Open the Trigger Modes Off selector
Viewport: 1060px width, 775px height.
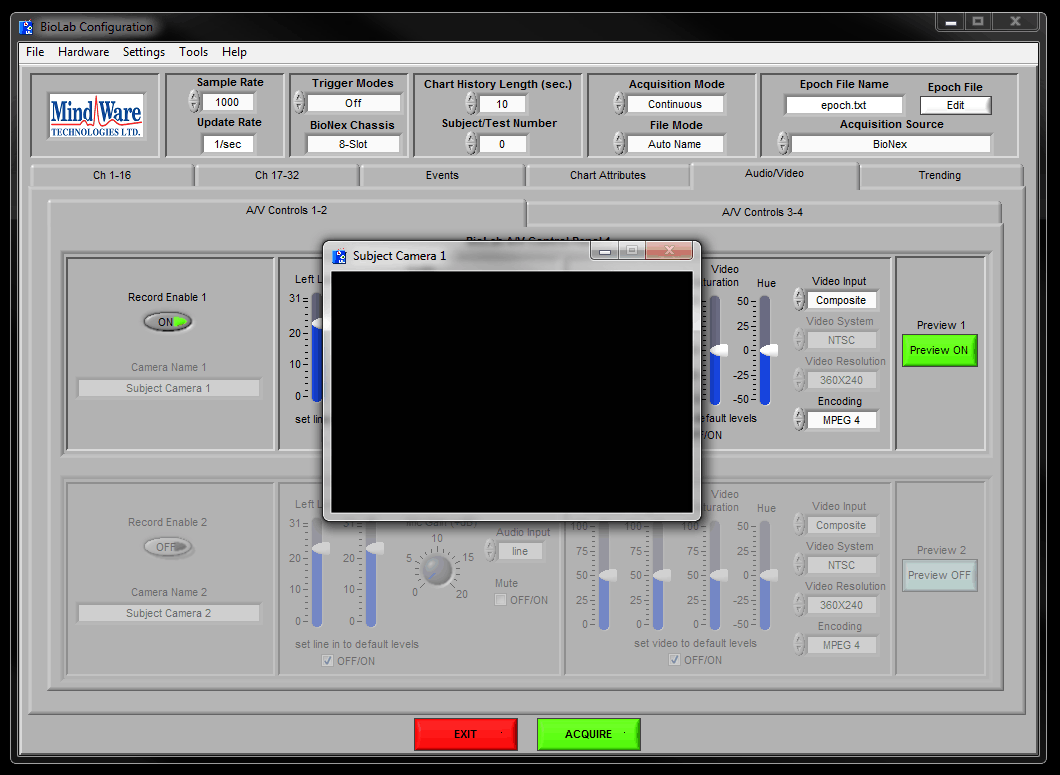354,103
